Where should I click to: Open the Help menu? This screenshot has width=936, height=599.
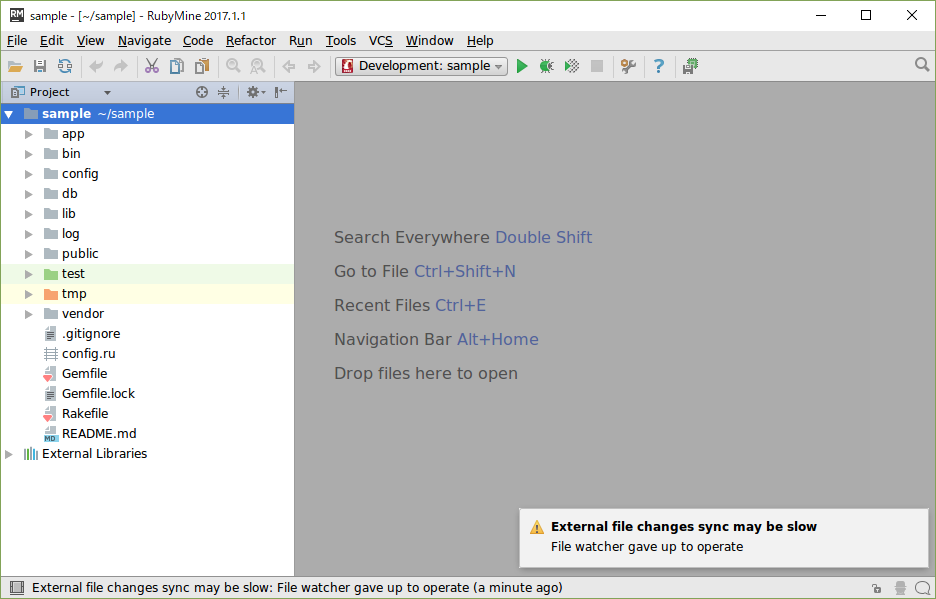[480, 41]
